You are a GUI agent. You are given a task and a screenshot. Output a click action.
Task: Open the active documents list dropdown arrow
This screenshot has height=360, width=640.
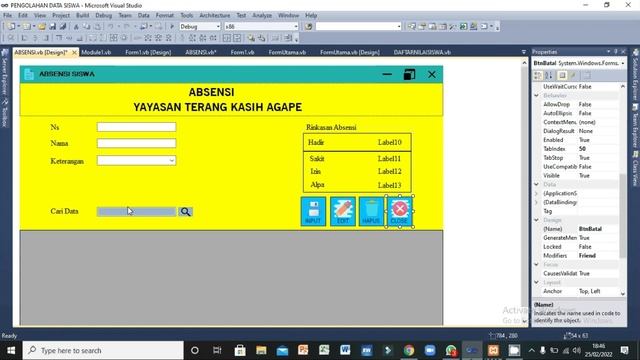pyautogui.click(x=524, y=52)
